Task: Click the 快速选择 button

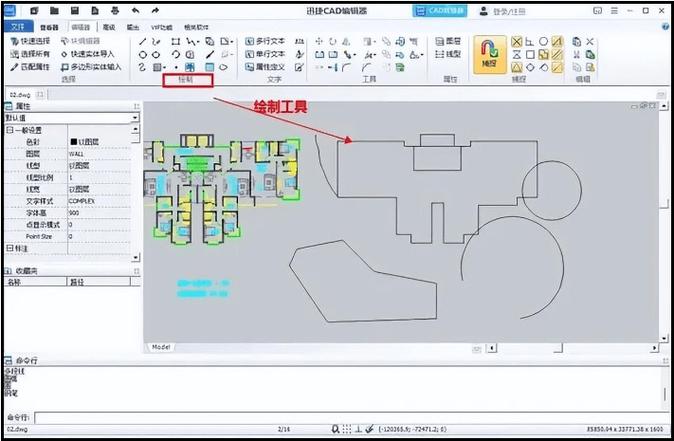Action: tap(30, 41)
